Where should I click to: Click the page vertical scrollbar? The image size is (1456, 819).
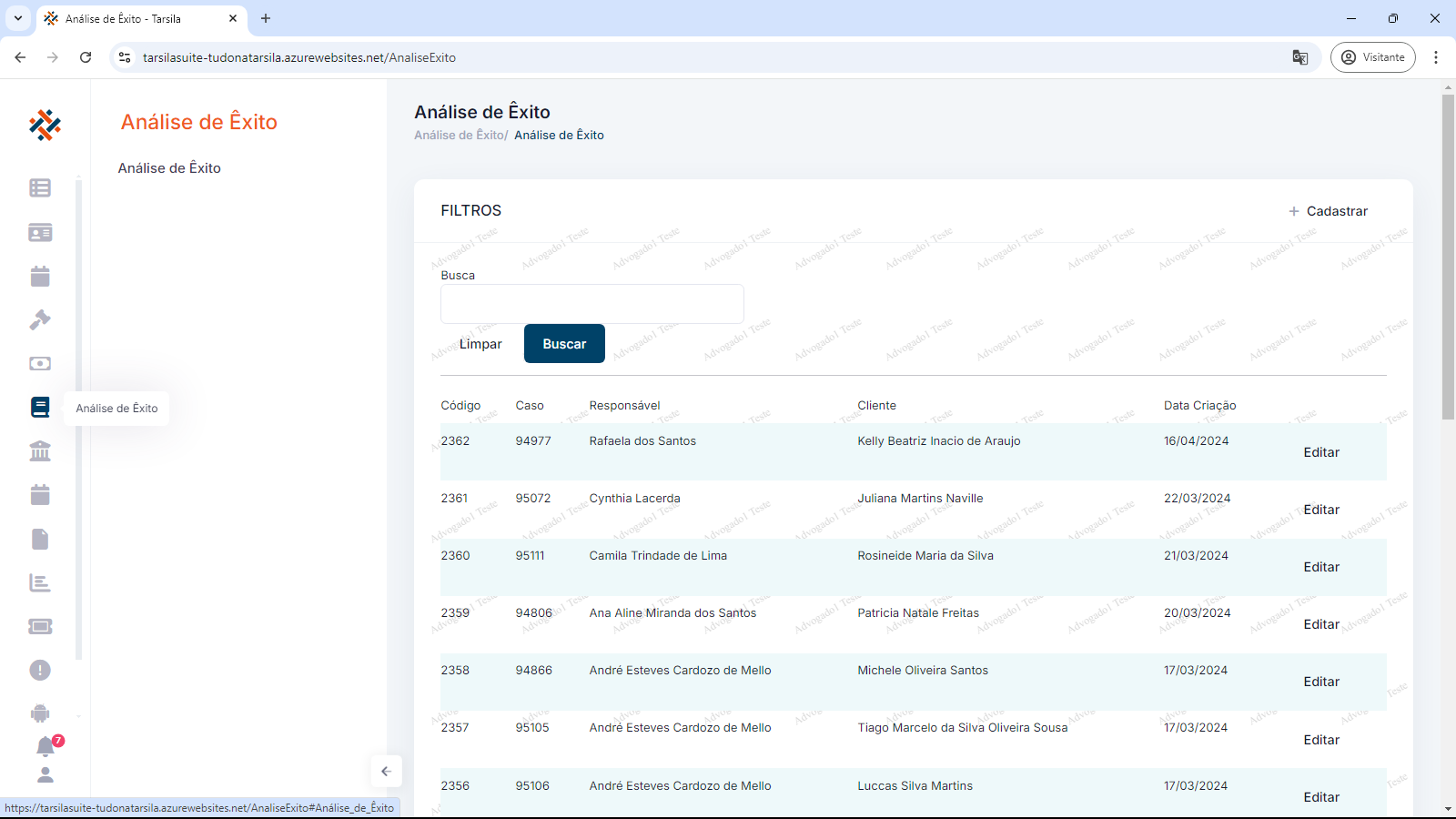pos(1448,255)
